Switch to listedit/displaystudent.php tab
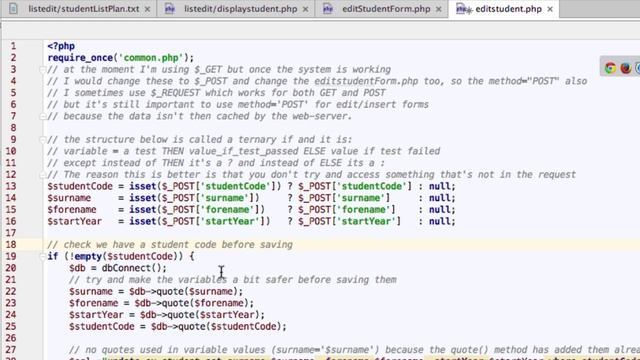Screen dimensions: 640x360 tap(240, 9)
